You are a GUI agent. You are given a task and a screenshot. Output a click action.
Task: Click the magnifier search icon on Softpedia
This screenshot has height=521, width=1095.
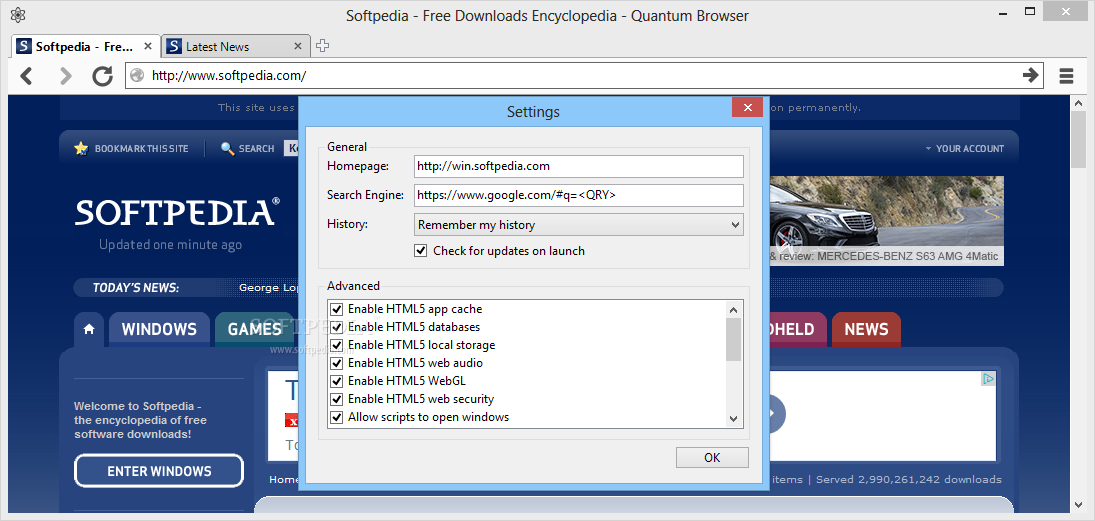click(x=228, y=148)
